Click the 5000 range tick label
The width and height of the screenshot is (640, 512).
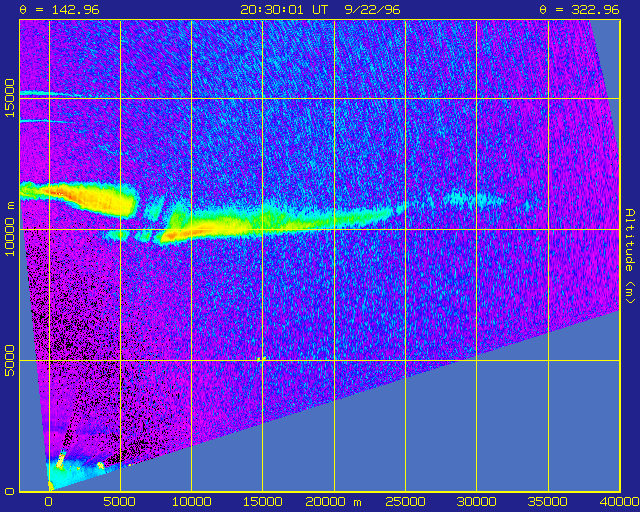(x=120, y=502)
